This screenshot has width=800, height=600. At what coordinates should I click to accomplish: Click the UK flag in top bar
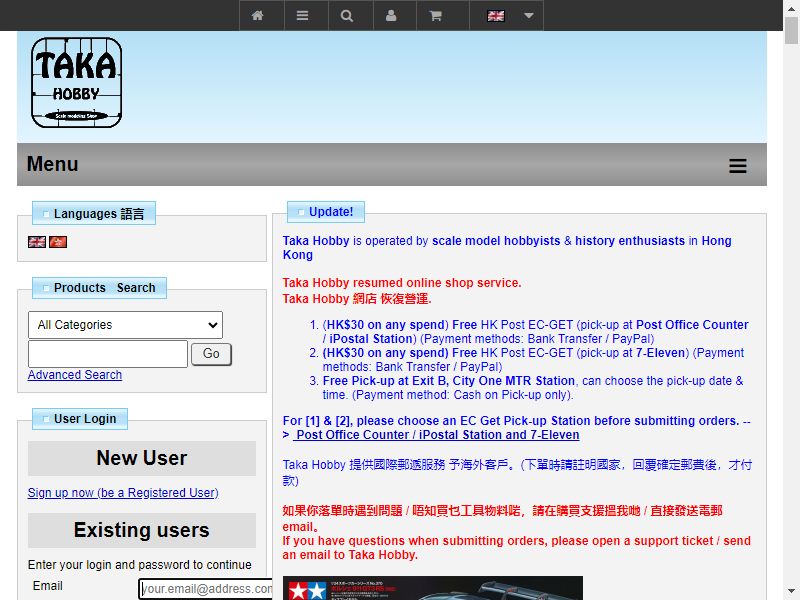tap(495, 16)
